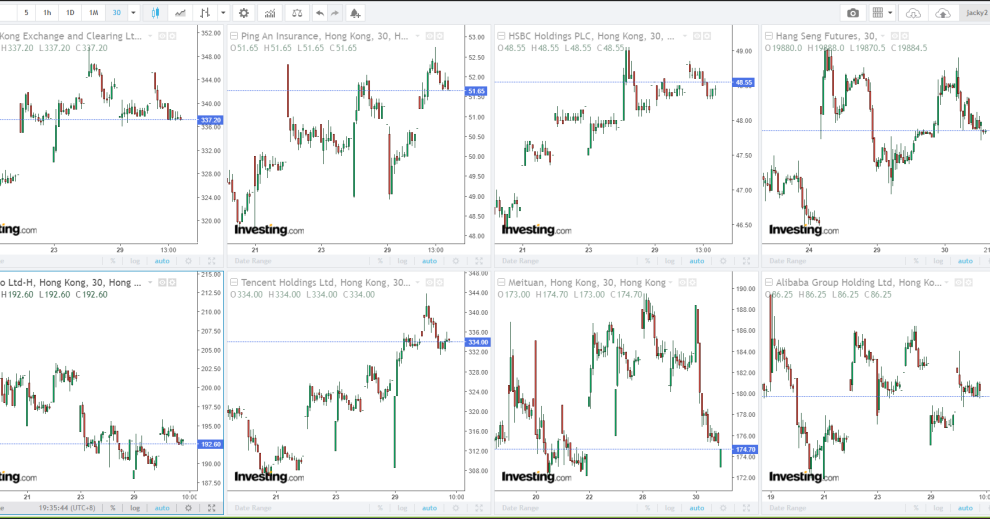Maximize the Meituan chart pane

(746, 508)
